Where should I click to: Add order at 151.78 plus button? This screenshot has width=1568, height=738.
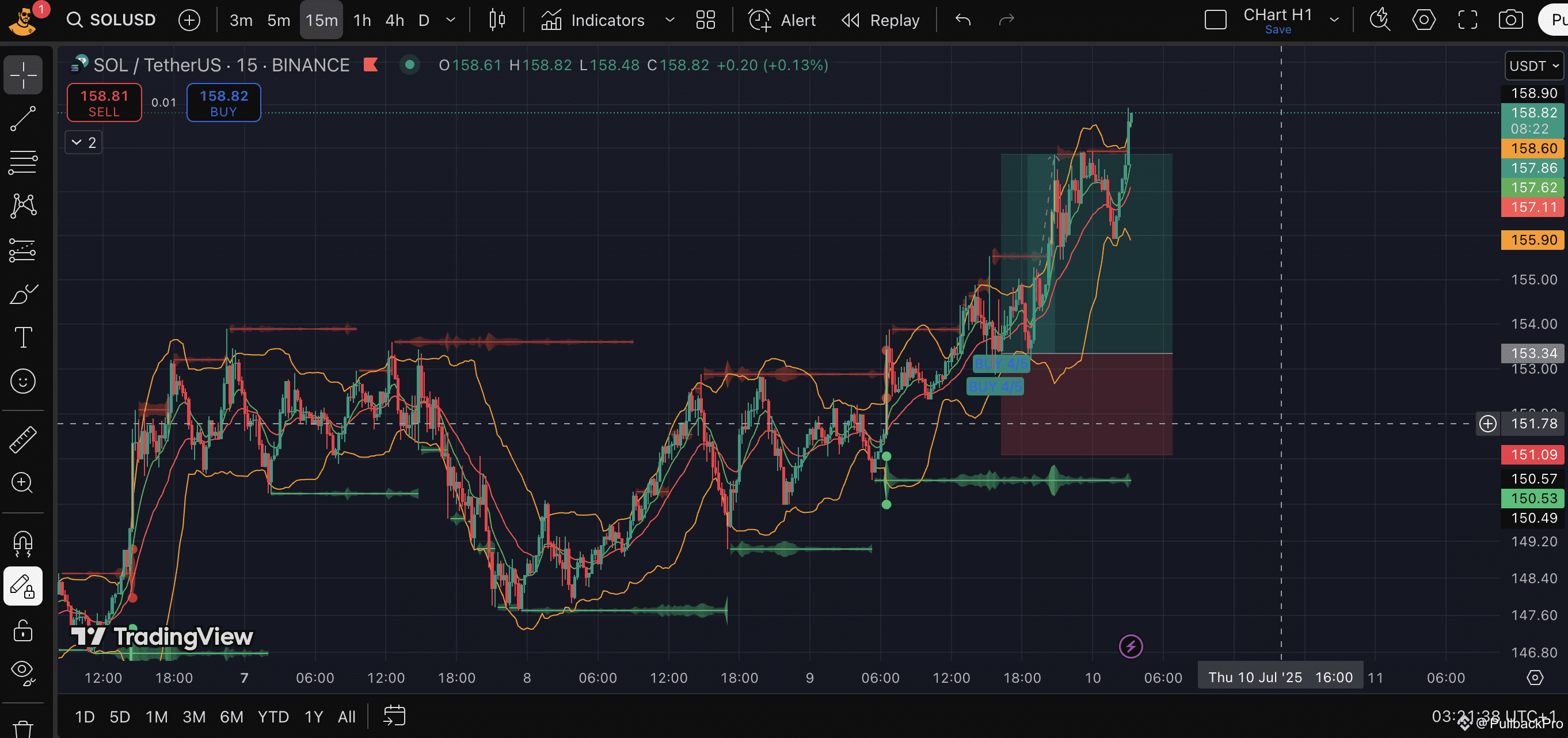point(1487,424)
